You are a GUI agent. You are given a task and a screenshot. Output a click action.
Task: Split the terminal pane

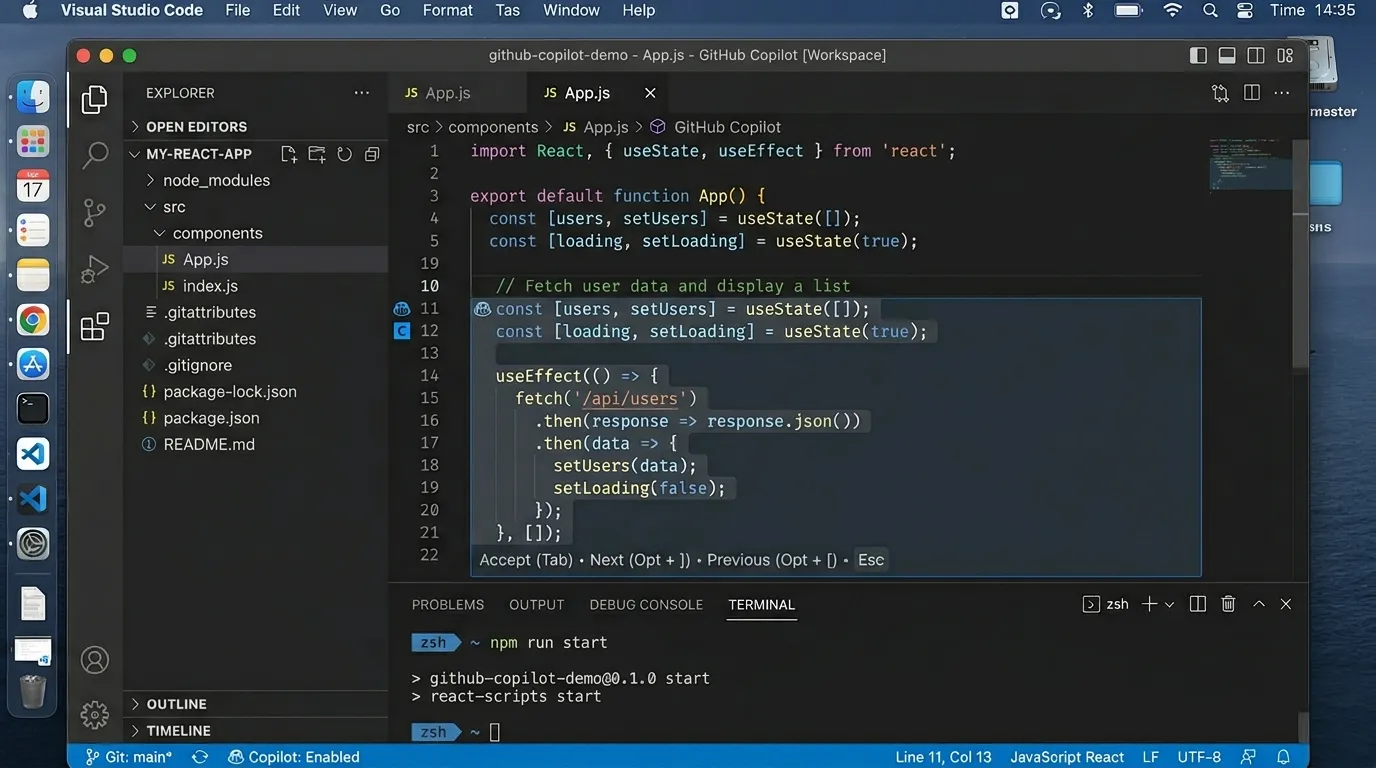tap(1198, 604)
